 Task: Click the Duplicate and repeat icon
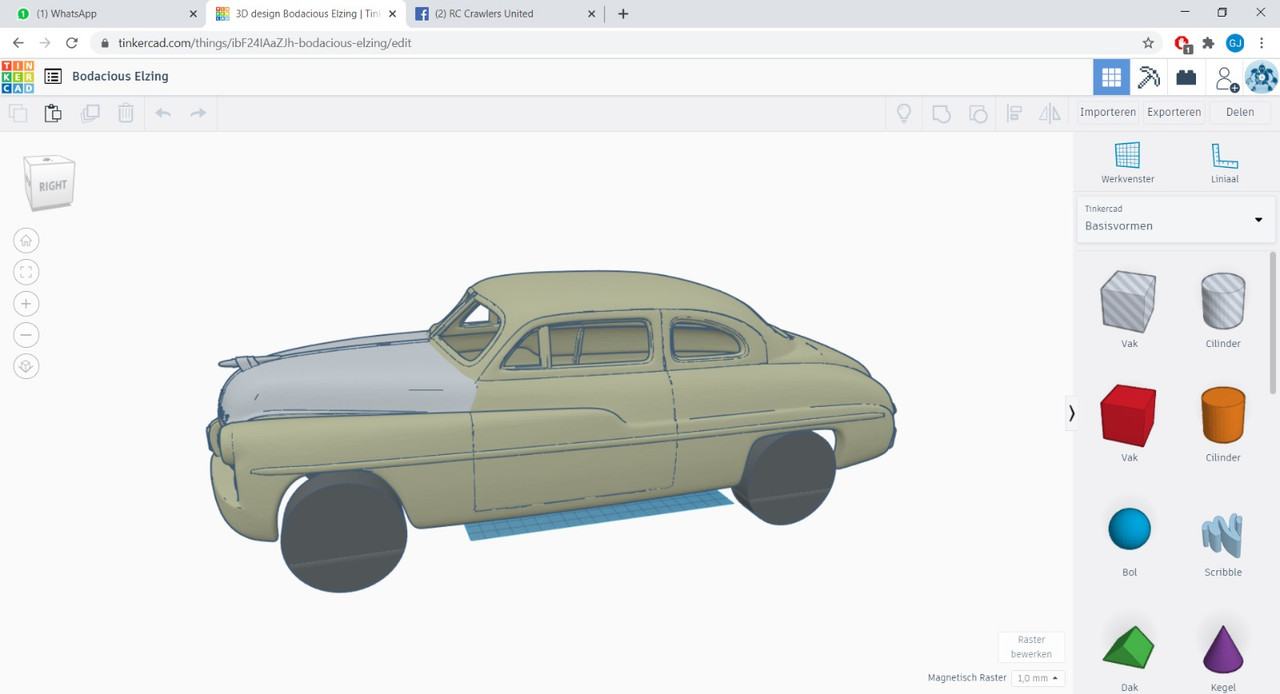90,113
